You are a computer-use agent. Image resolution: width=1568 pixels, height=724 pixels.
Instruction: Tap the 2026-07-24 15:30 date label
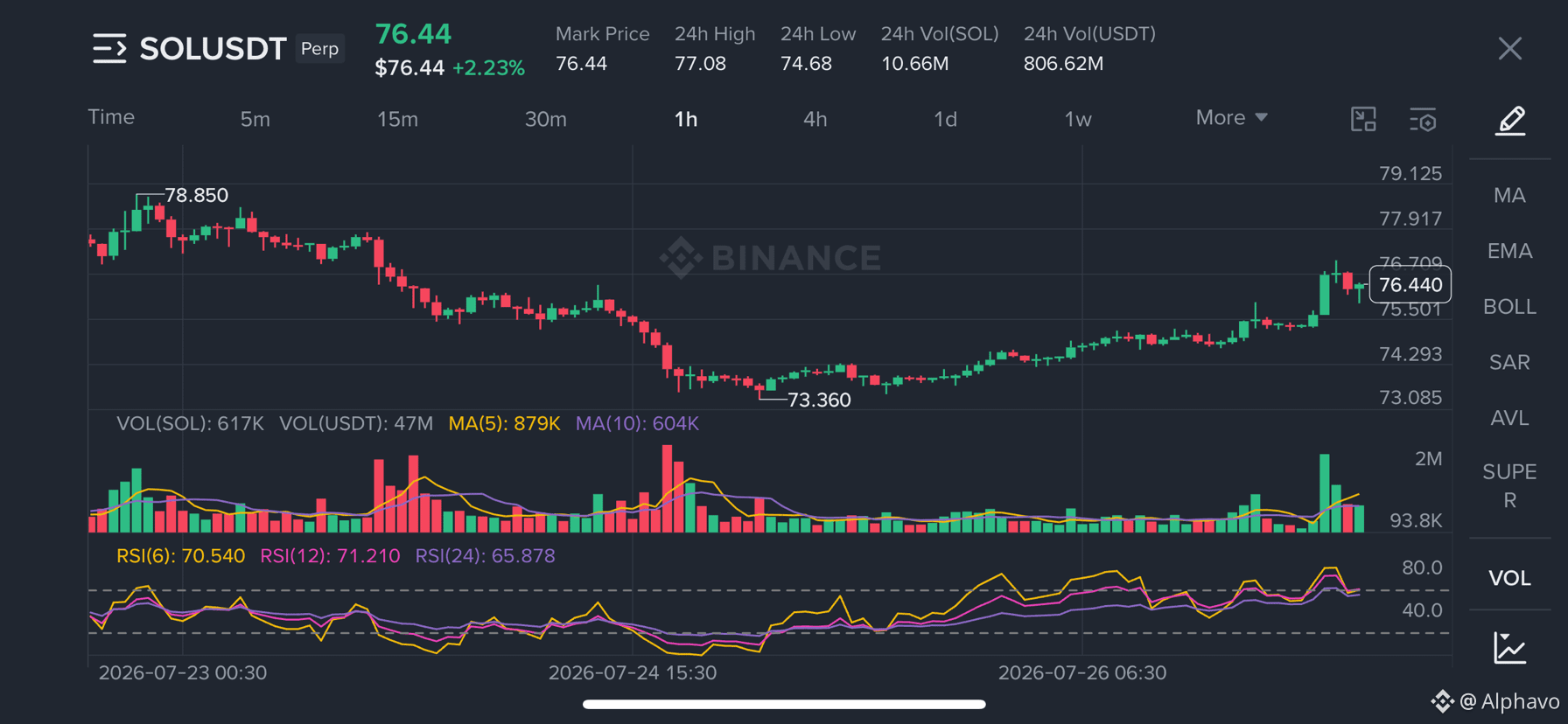(x=633, y=672)
